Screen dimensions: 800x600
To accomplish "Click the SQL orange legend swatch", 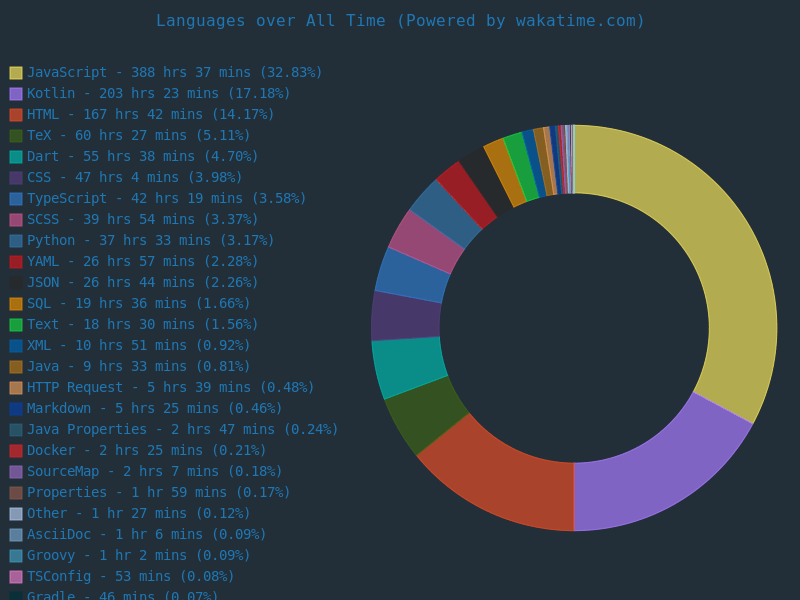I will point(16,304).
